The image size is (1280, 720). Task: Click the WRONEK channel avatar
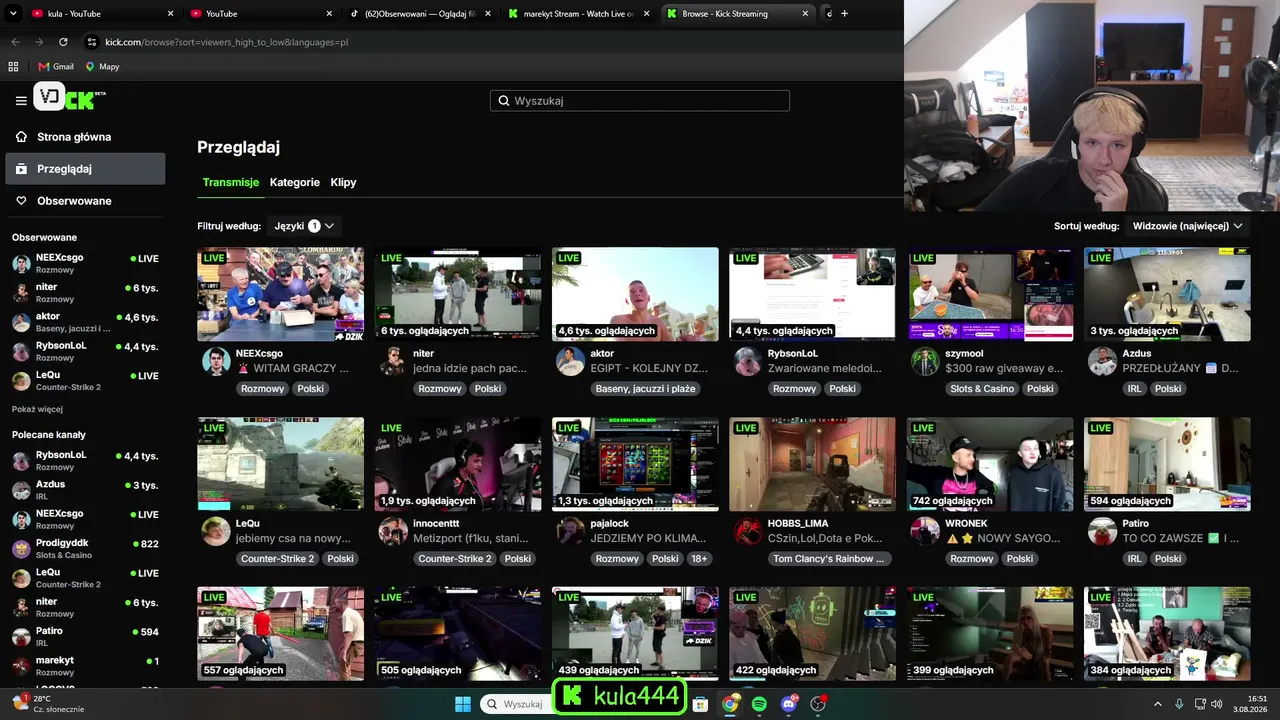(925, 531)
